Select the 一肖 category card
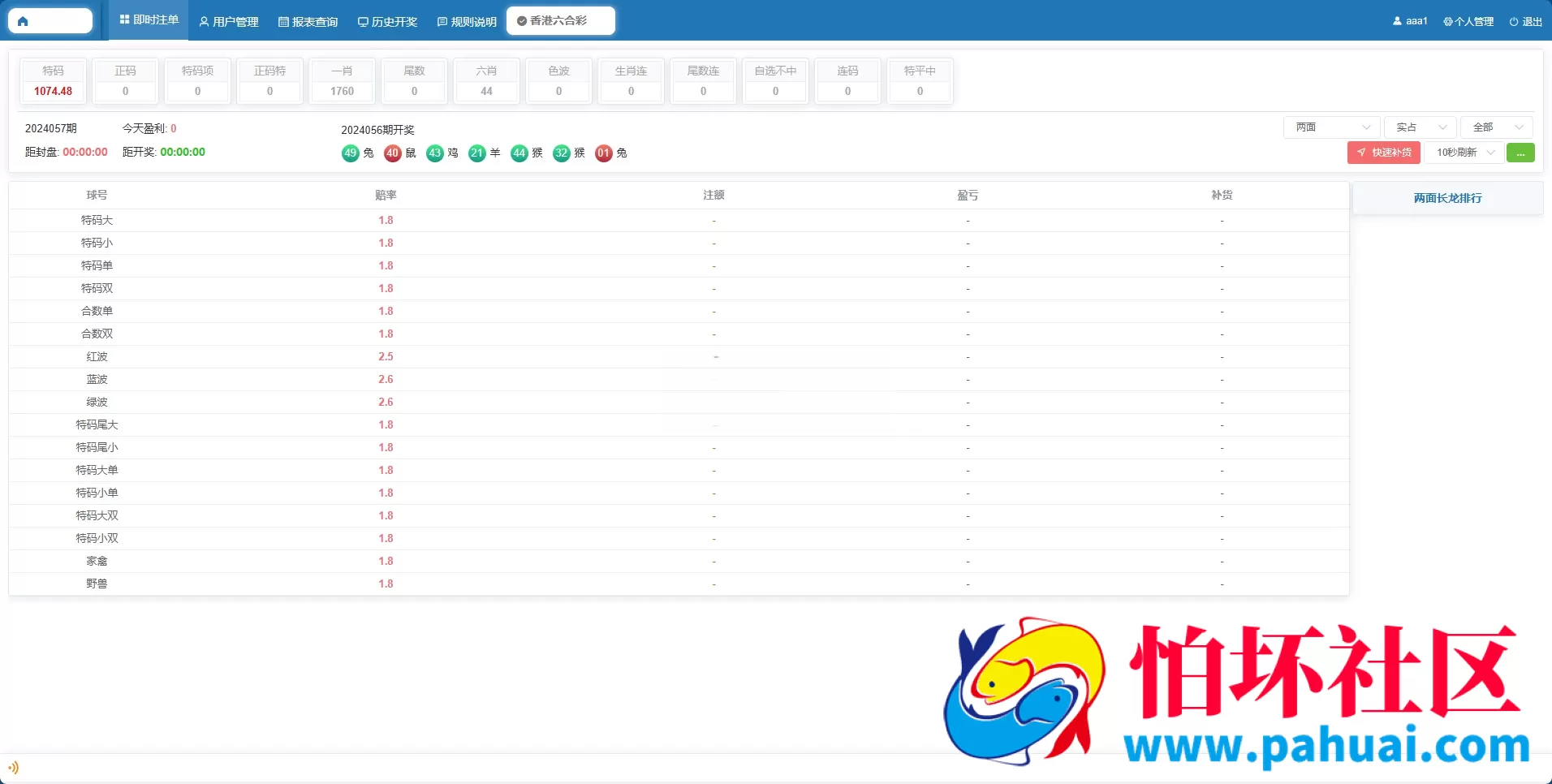 point(343,81)
